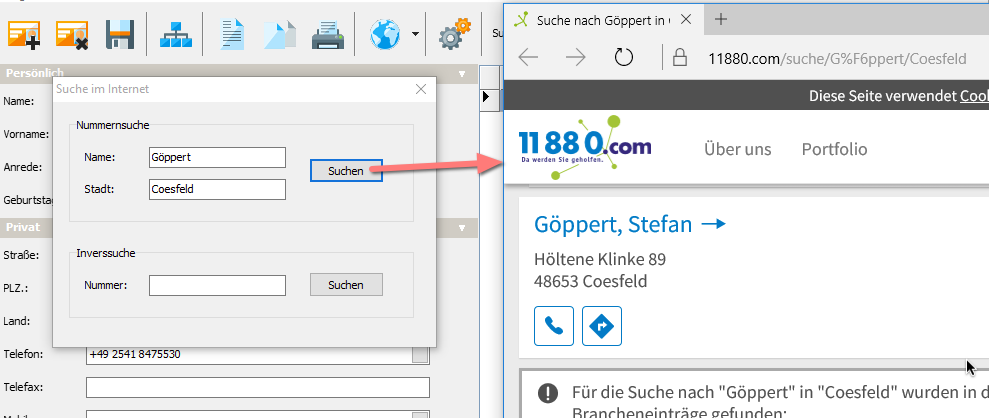The image size is (989, 418).
Task: Open the Göppert, Stefan result link
Action: pyautogui.click(x=629, y=224)
